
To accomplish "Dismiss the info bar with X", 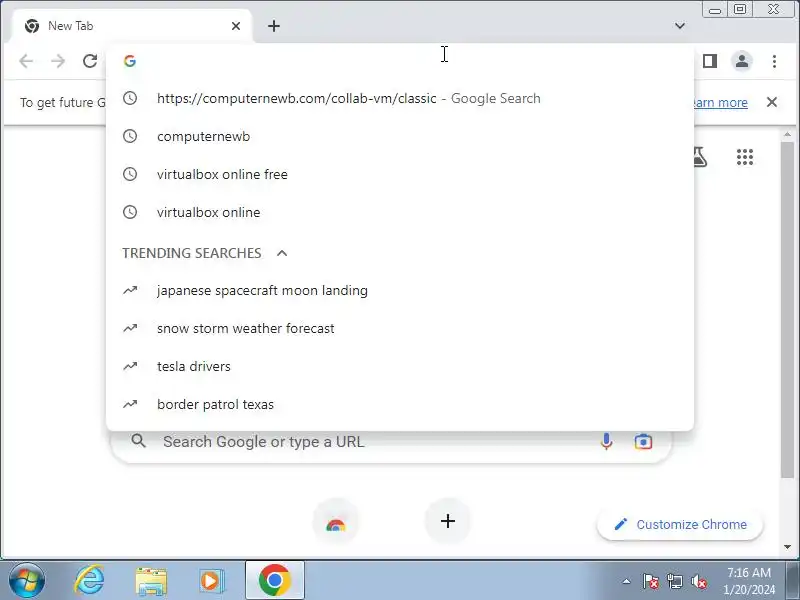I will (x=772, y=102).
